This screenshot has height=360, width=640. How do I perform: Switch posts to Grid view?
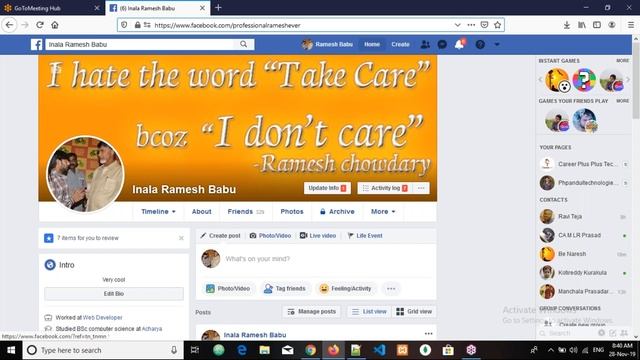coord(414,312)
